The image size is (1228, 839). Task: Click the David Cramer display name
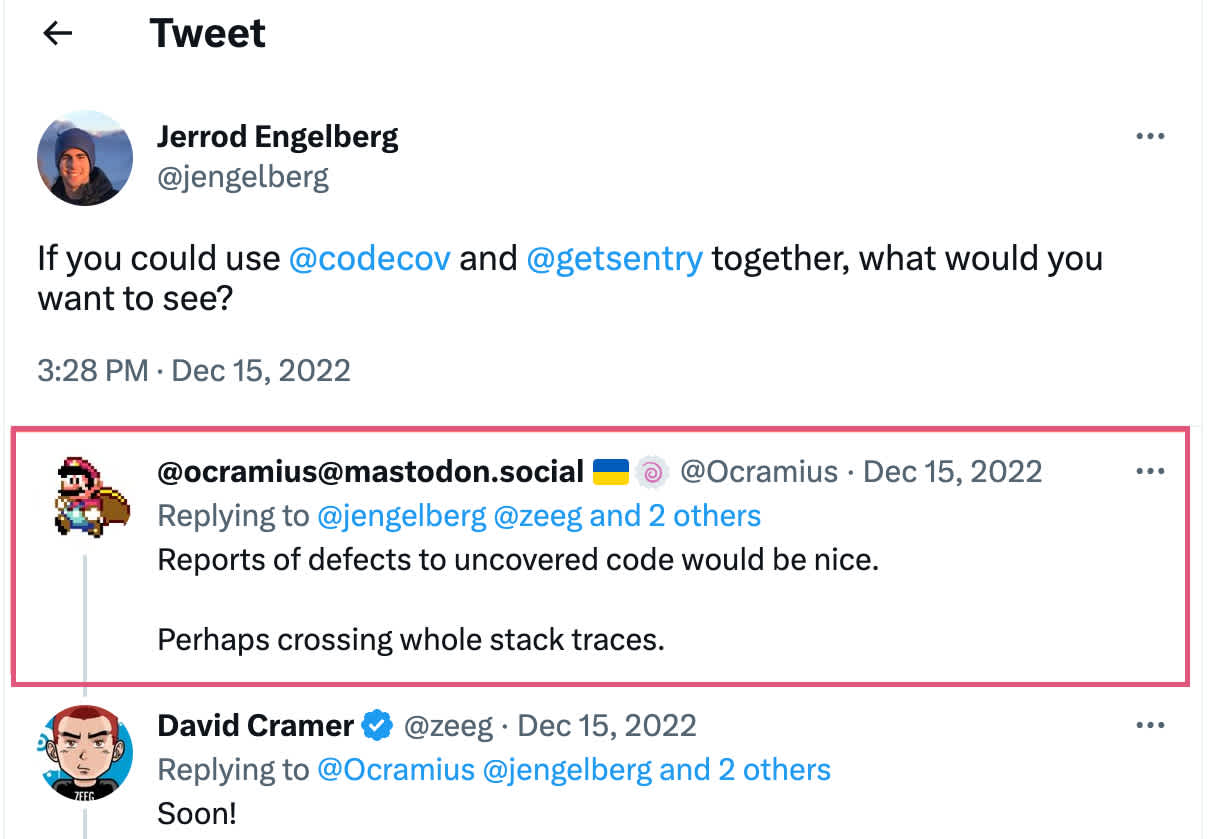(x=255, y=726)
